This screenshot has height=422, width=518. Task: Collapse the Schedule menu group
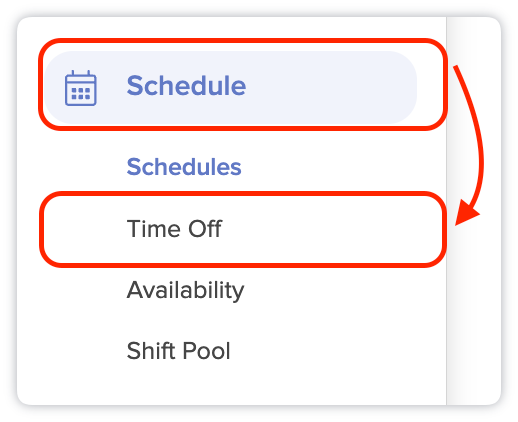point(231,87)
